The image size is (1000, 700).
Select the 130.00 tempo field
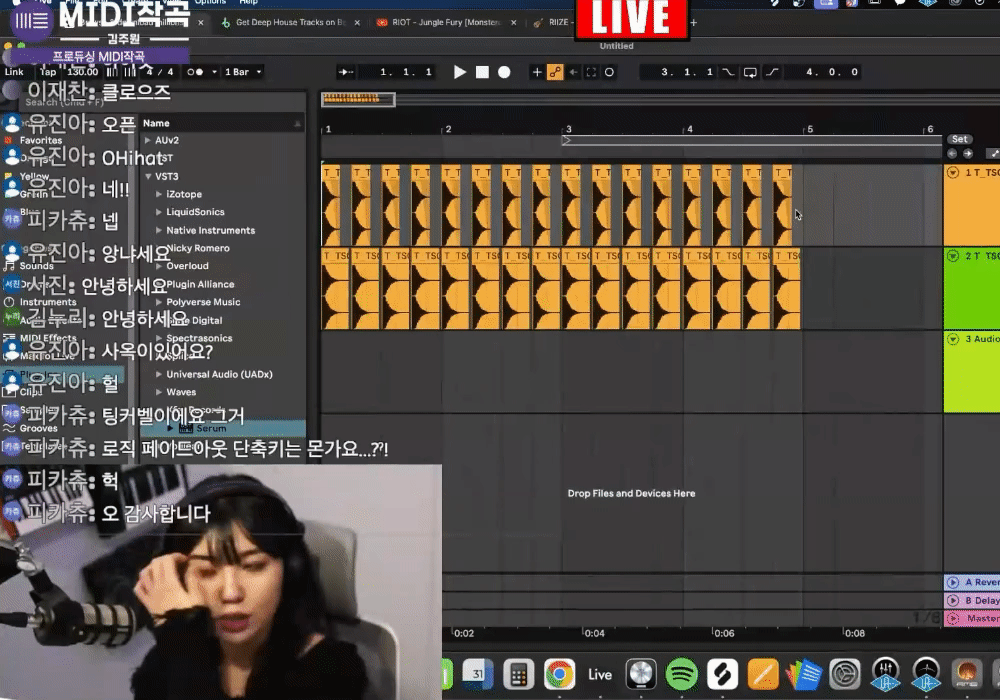click(x=83, y=72)
